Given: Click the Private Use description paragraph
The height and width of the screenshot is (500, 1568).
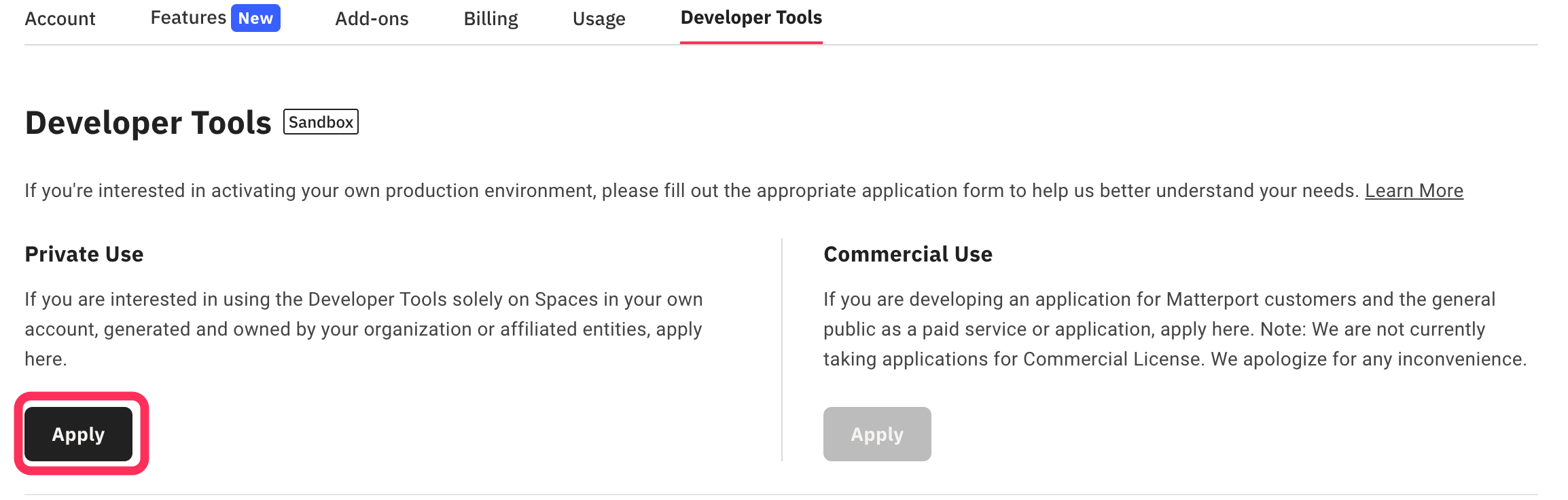Looking at the screenshot, I should 364,329.
